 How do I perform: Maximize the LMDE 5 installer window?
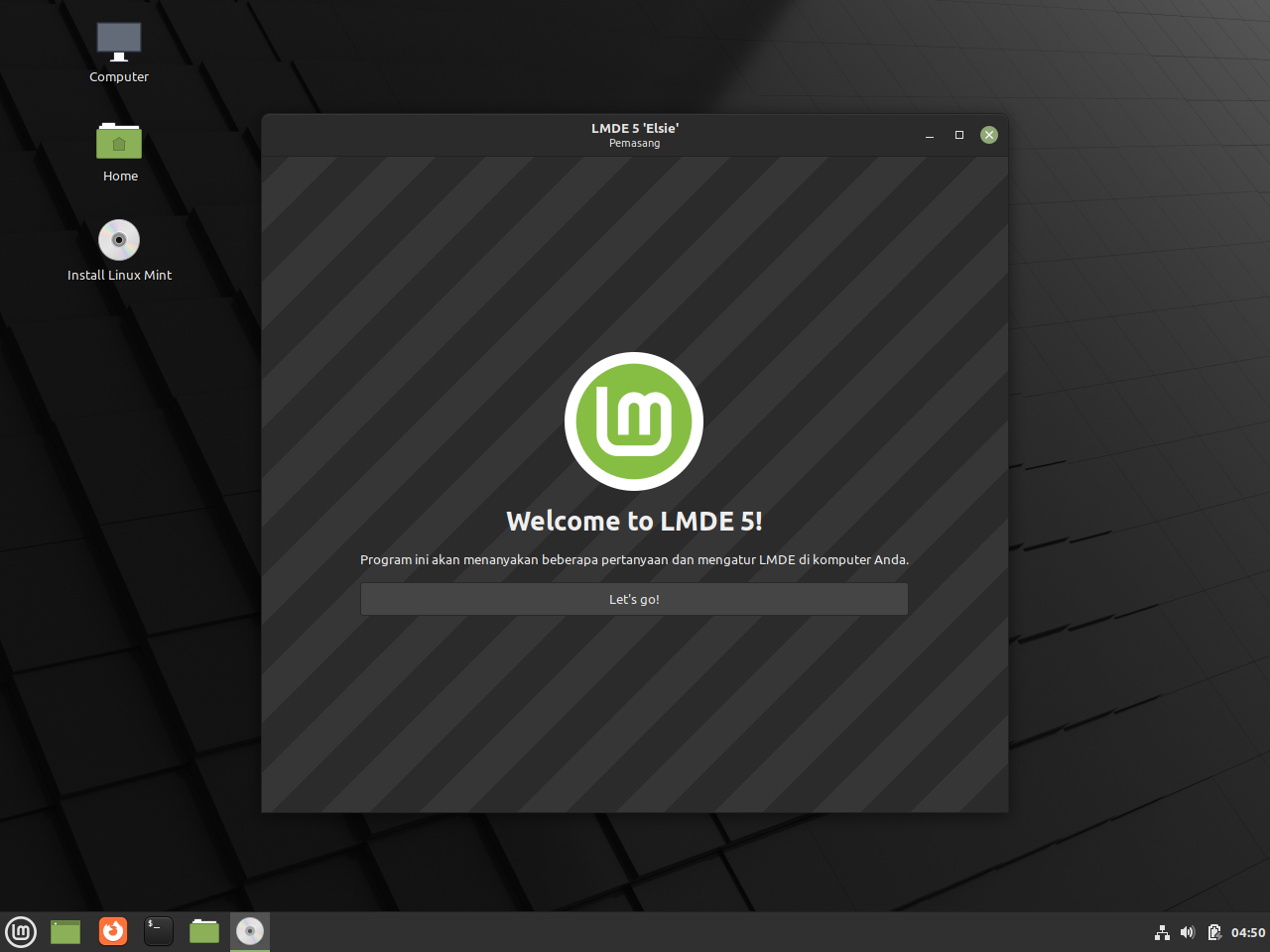(959, 135)
